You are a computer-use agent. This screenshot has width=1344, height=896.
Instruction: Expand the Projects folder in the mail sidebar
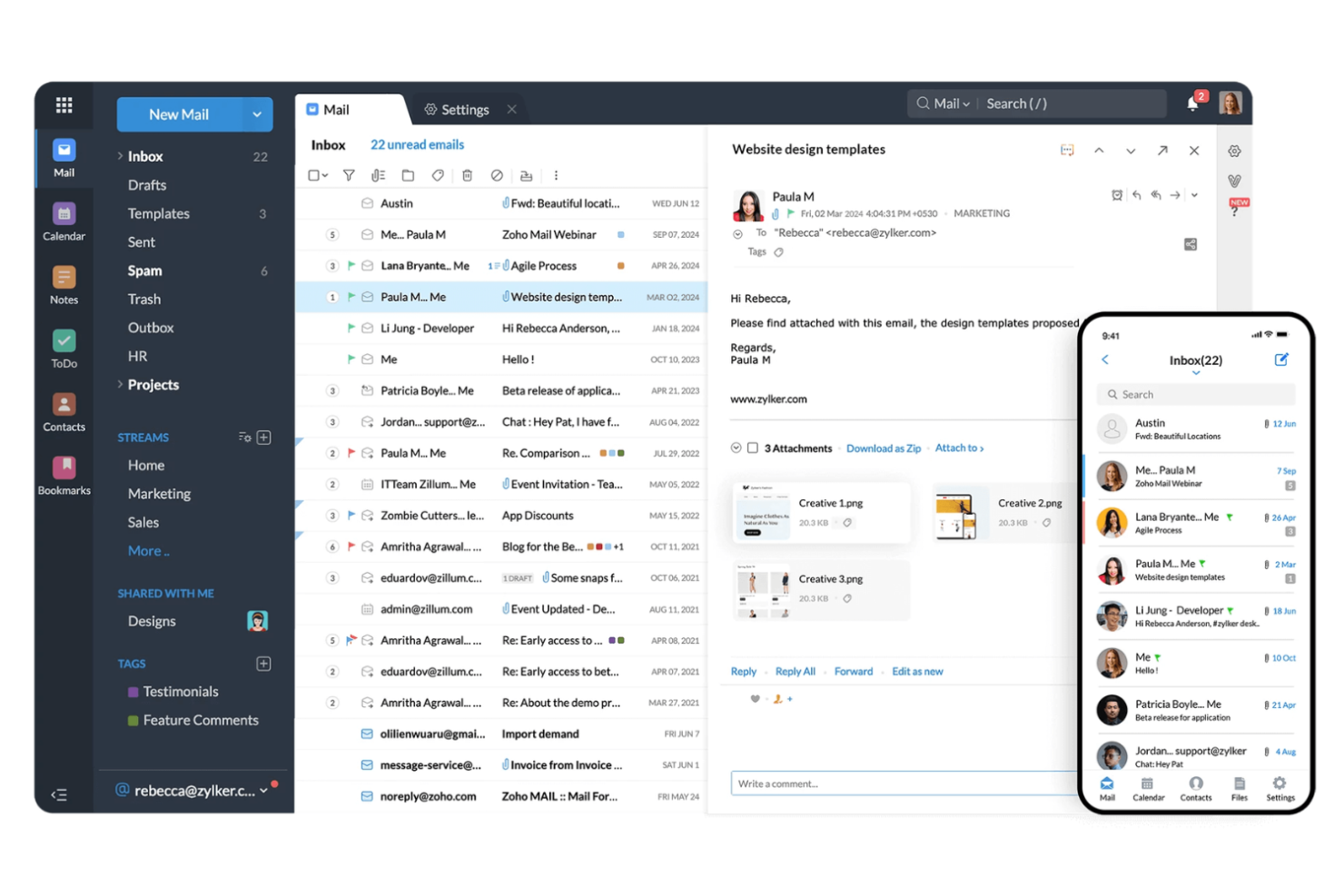coord(119,384)
